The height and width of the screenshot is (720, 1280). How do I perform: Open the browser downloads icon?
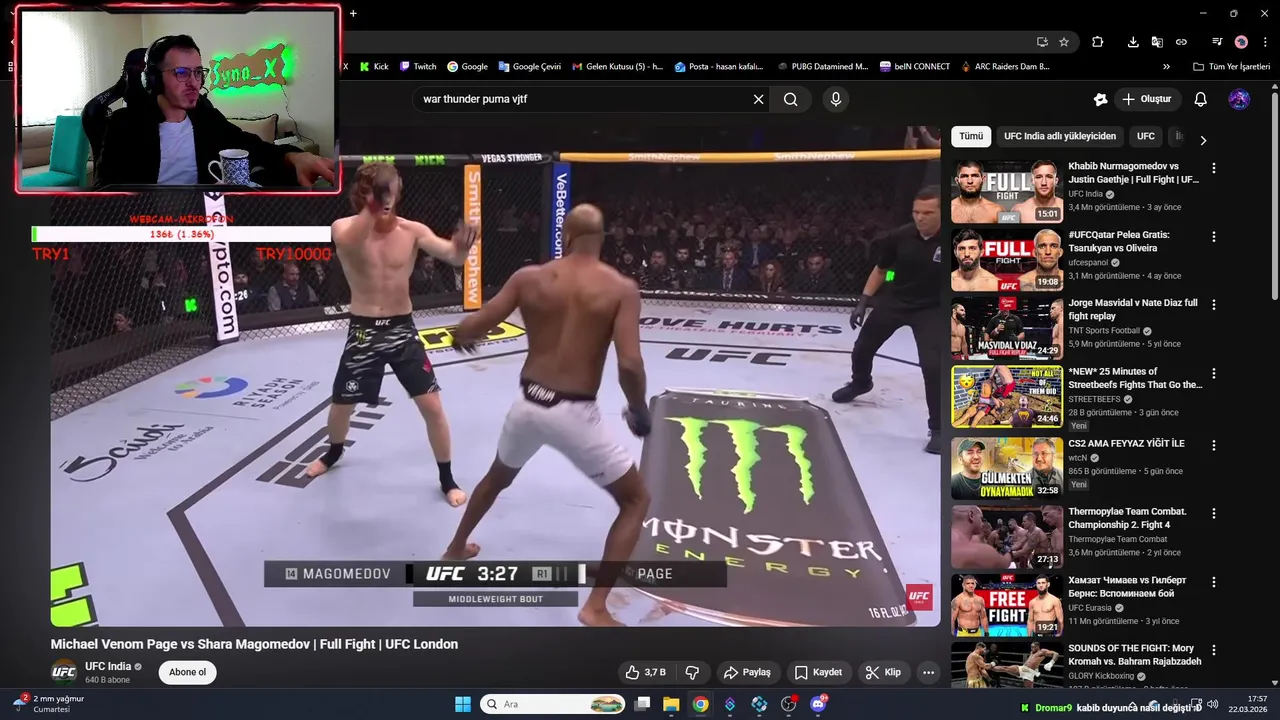click(1133, 42)
